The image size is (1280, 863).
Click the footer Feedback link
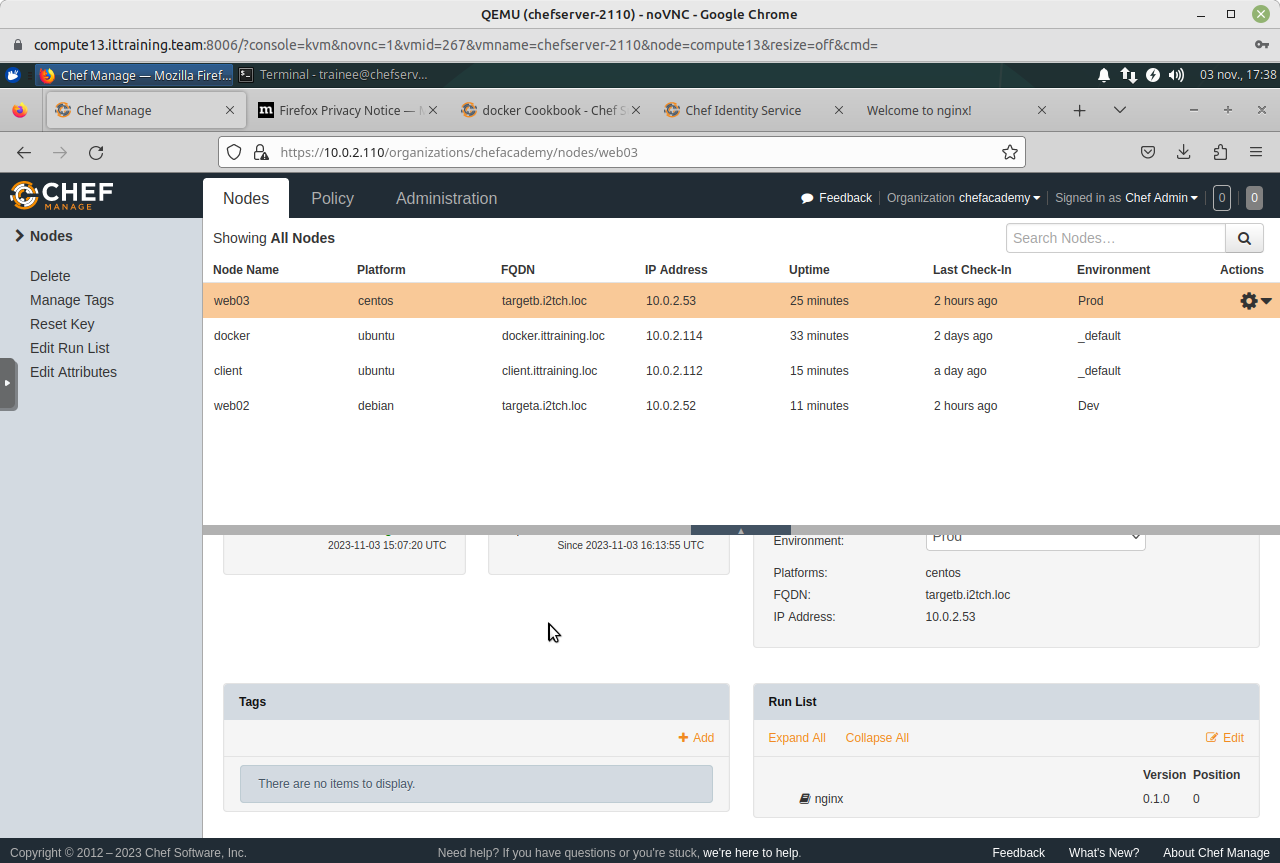[1018, 853]
